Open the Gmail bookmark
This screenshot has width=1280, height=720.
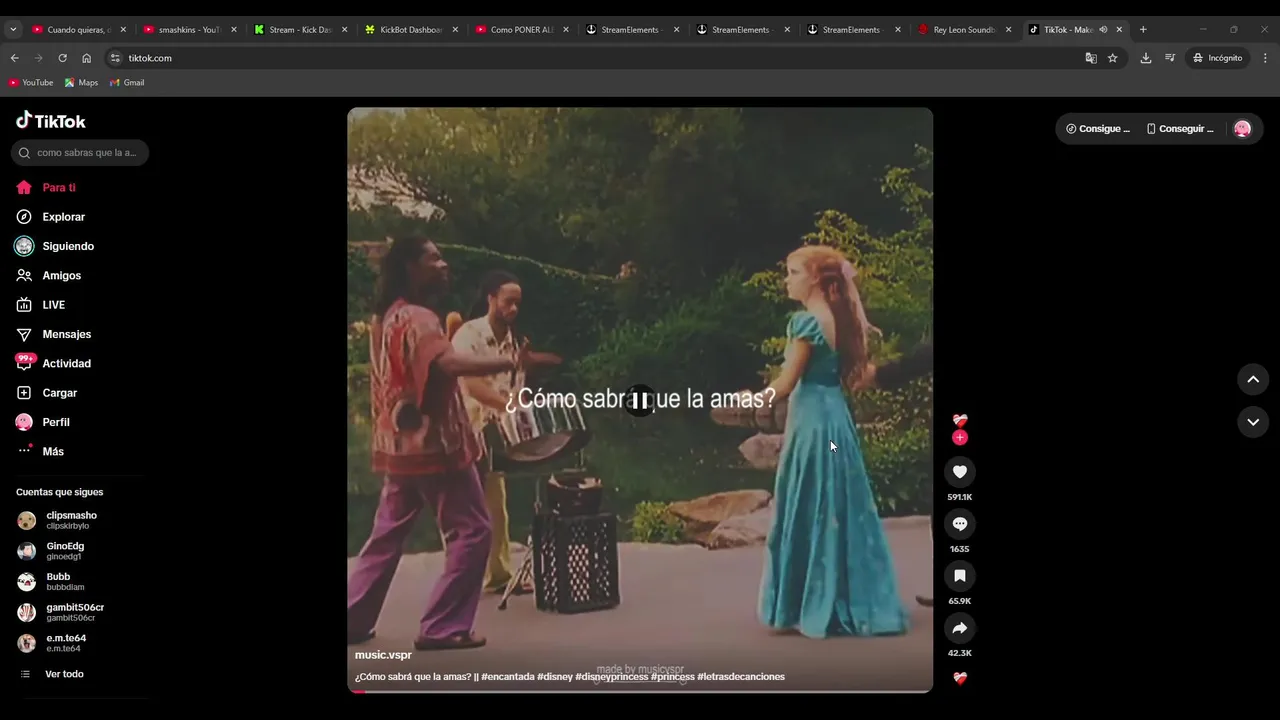(127, 83)
